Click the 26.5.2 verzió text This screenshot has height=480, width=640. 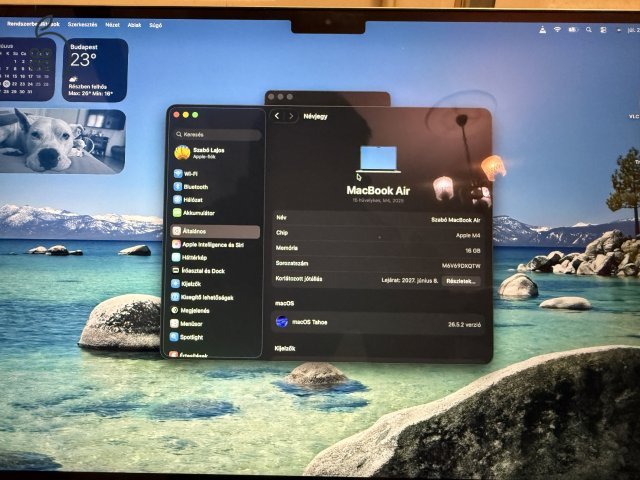click(x=464, y=324)
